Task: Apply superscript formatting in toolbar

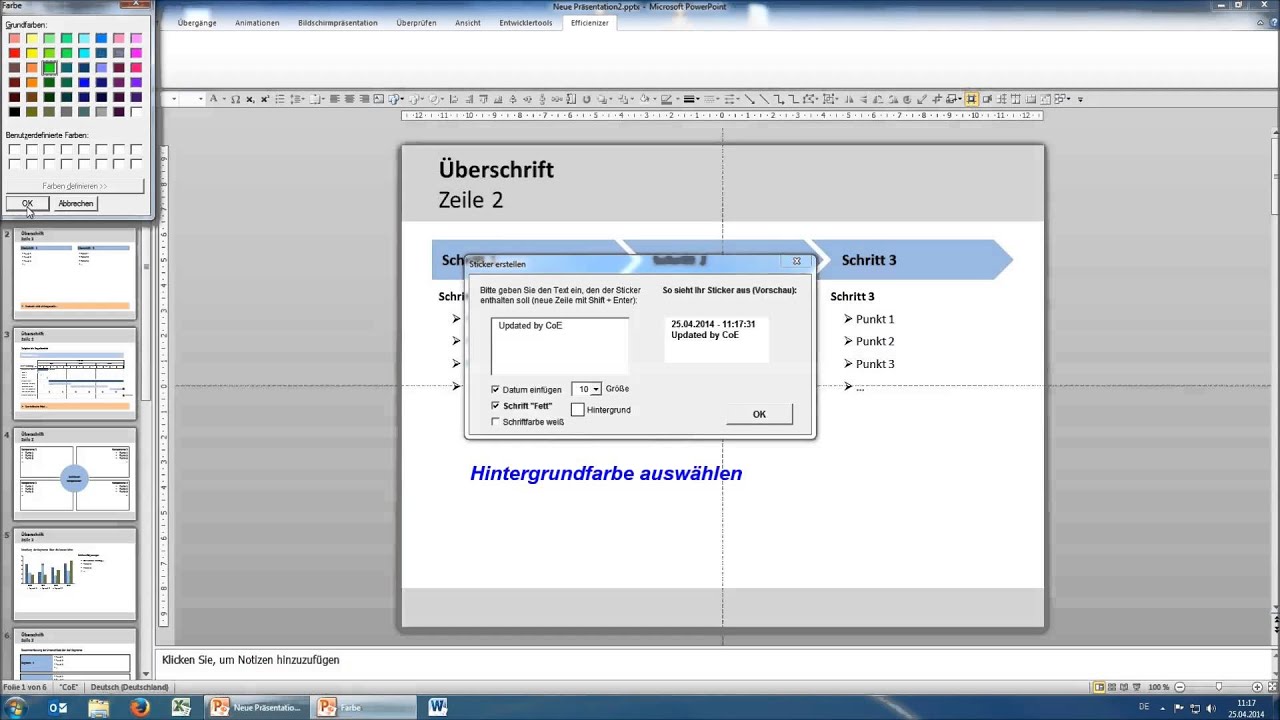Action: [x=265, y=99]
